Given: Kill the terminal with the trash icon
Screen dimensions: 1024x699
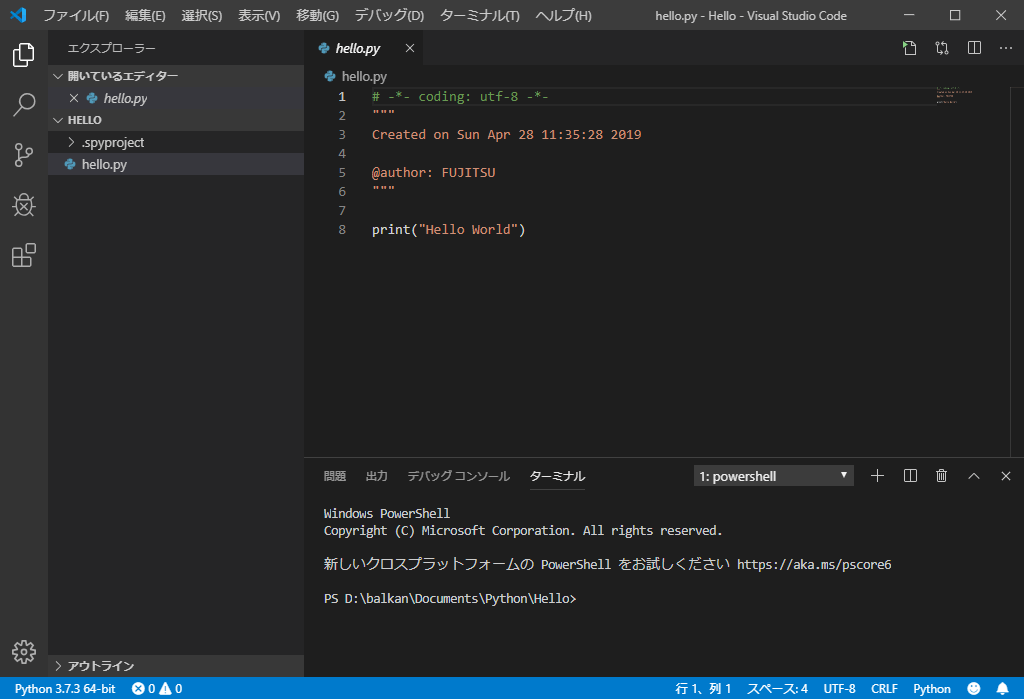Looking at the screenshot, I should (941, 475).
